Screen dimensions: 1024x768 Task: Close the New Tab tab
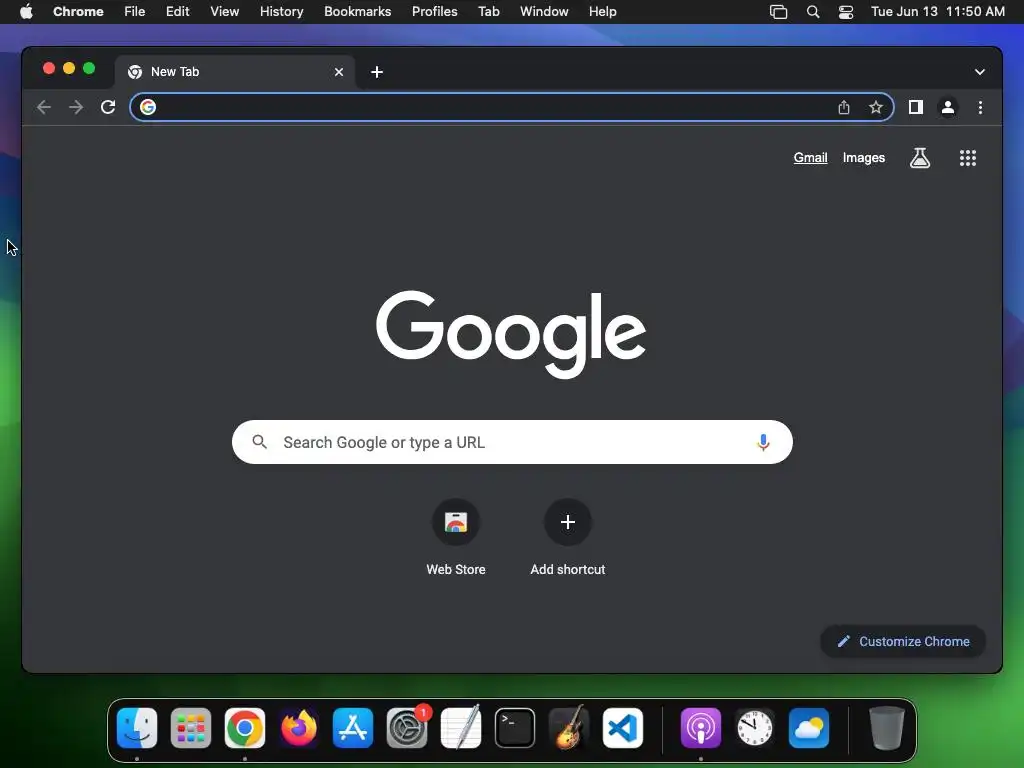coord(339,72)
